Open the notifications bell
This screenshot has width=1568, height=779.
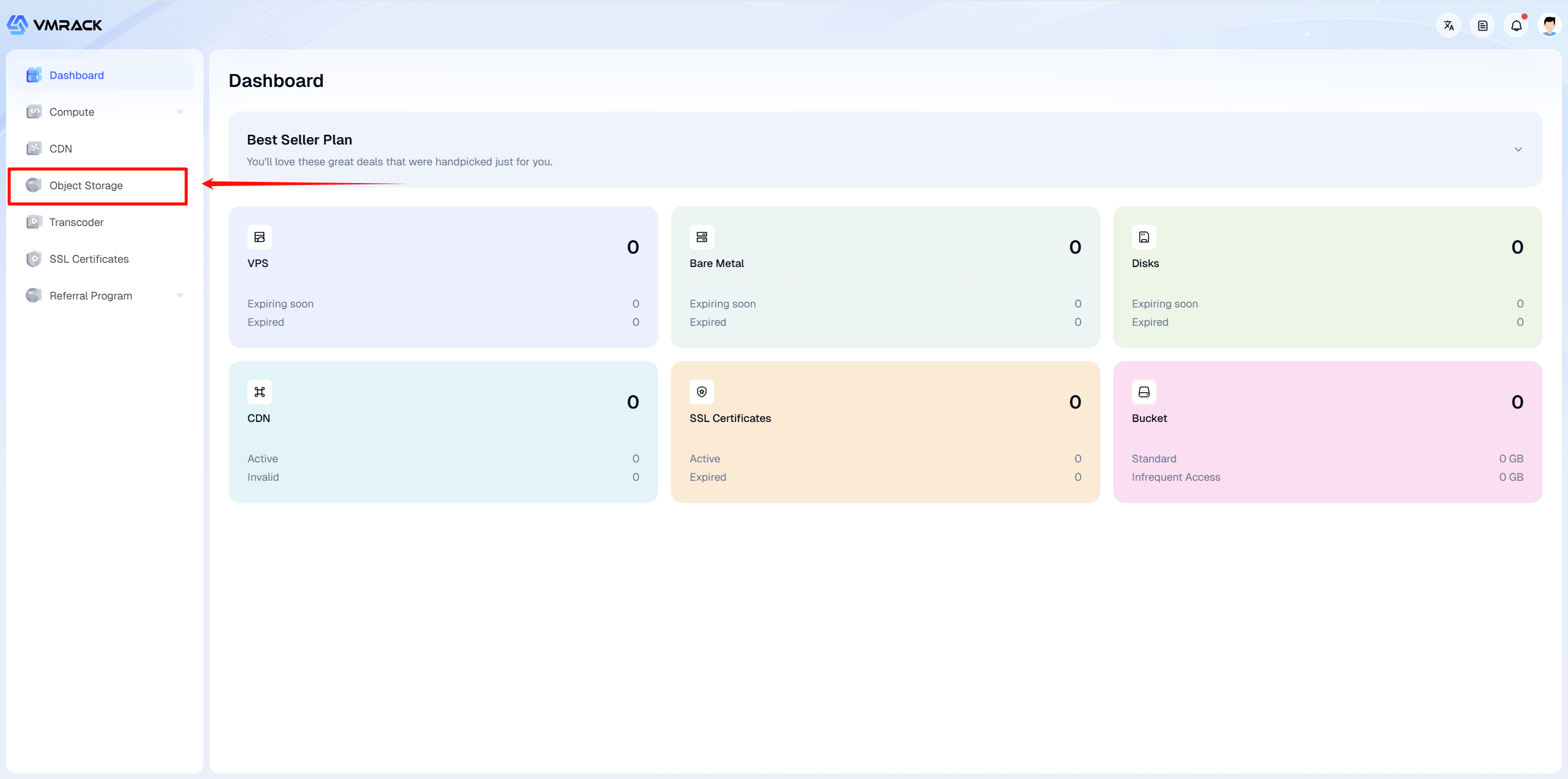(x=1516, y=26)
